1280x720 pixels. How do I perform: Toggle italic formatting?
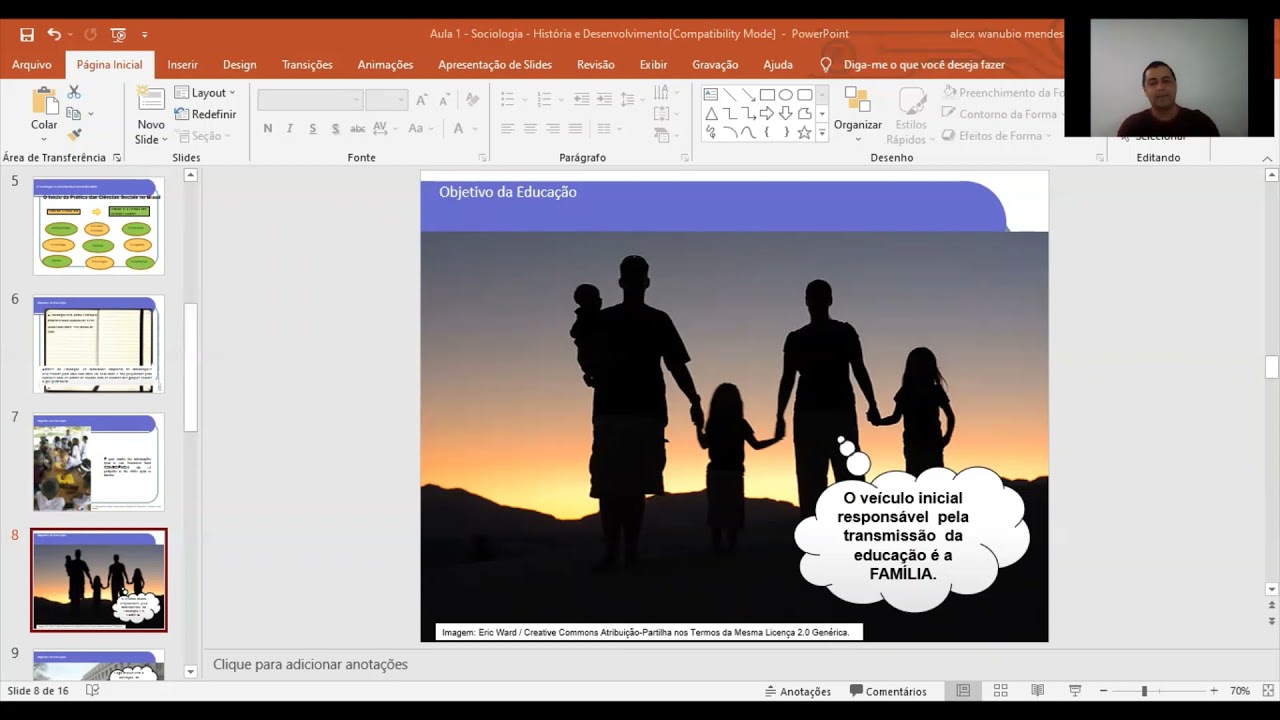(x=290, y=128)
